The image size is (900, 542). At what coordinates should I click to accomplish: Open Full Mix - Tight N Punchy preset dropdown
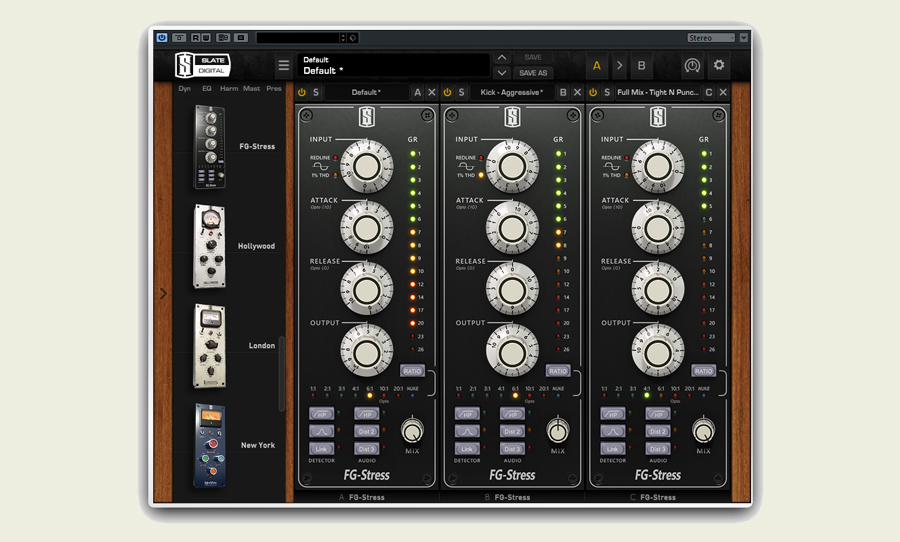click(x=658, y=92)
